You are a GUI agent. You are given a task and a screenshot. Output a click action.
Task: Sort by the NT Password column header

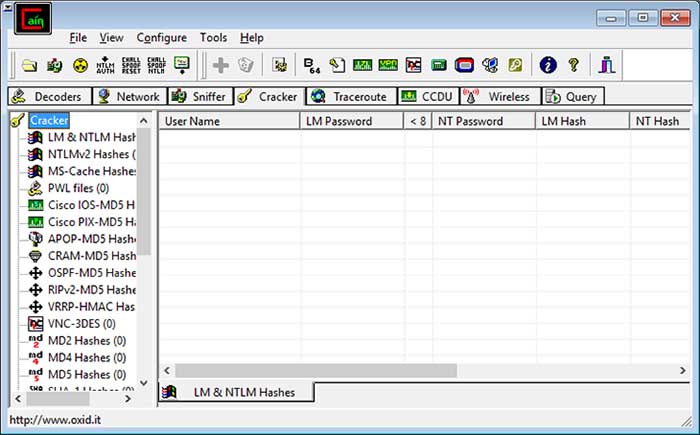tap(483, 121)
